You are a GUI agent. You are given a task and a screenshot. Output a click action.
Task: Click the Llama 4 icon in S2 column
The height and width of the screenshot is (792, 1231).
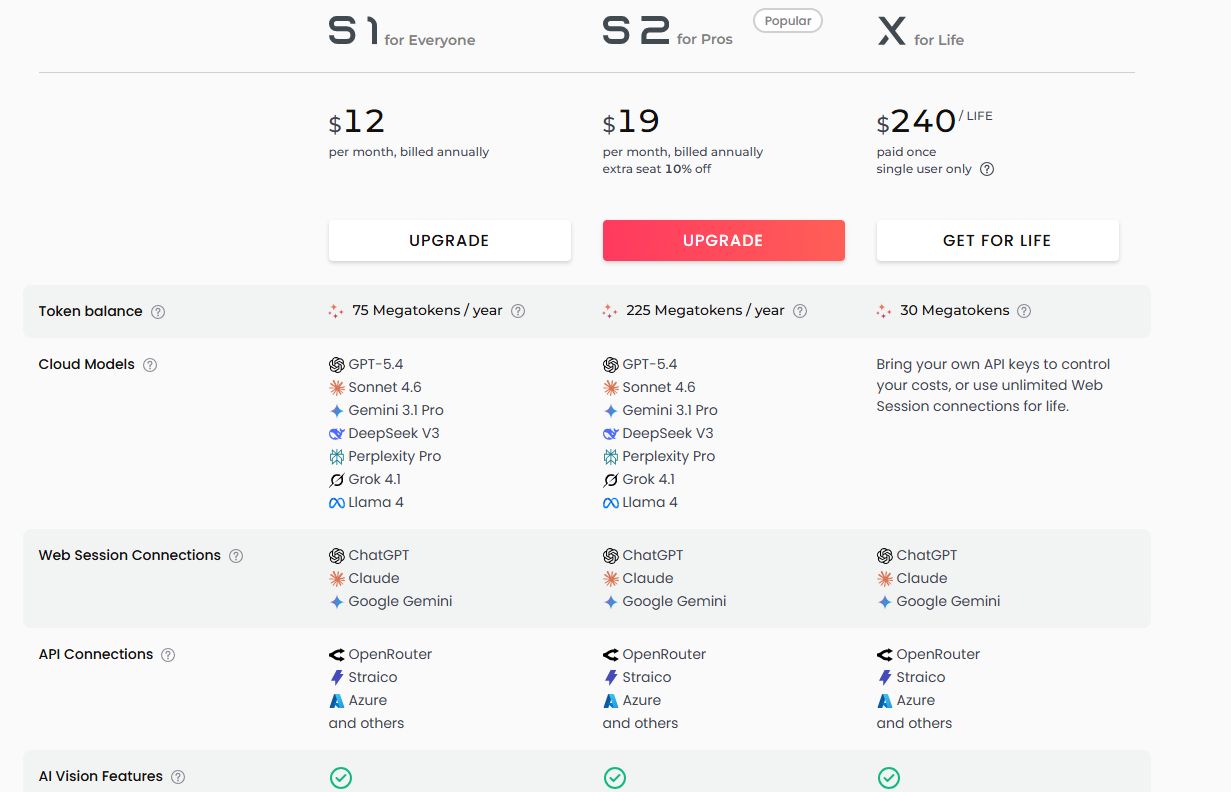tap(611, 503)
